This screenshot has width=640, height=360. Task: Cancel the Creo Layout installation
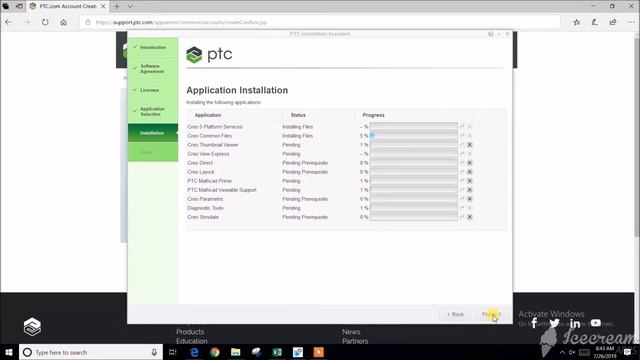tap(470, 172)
